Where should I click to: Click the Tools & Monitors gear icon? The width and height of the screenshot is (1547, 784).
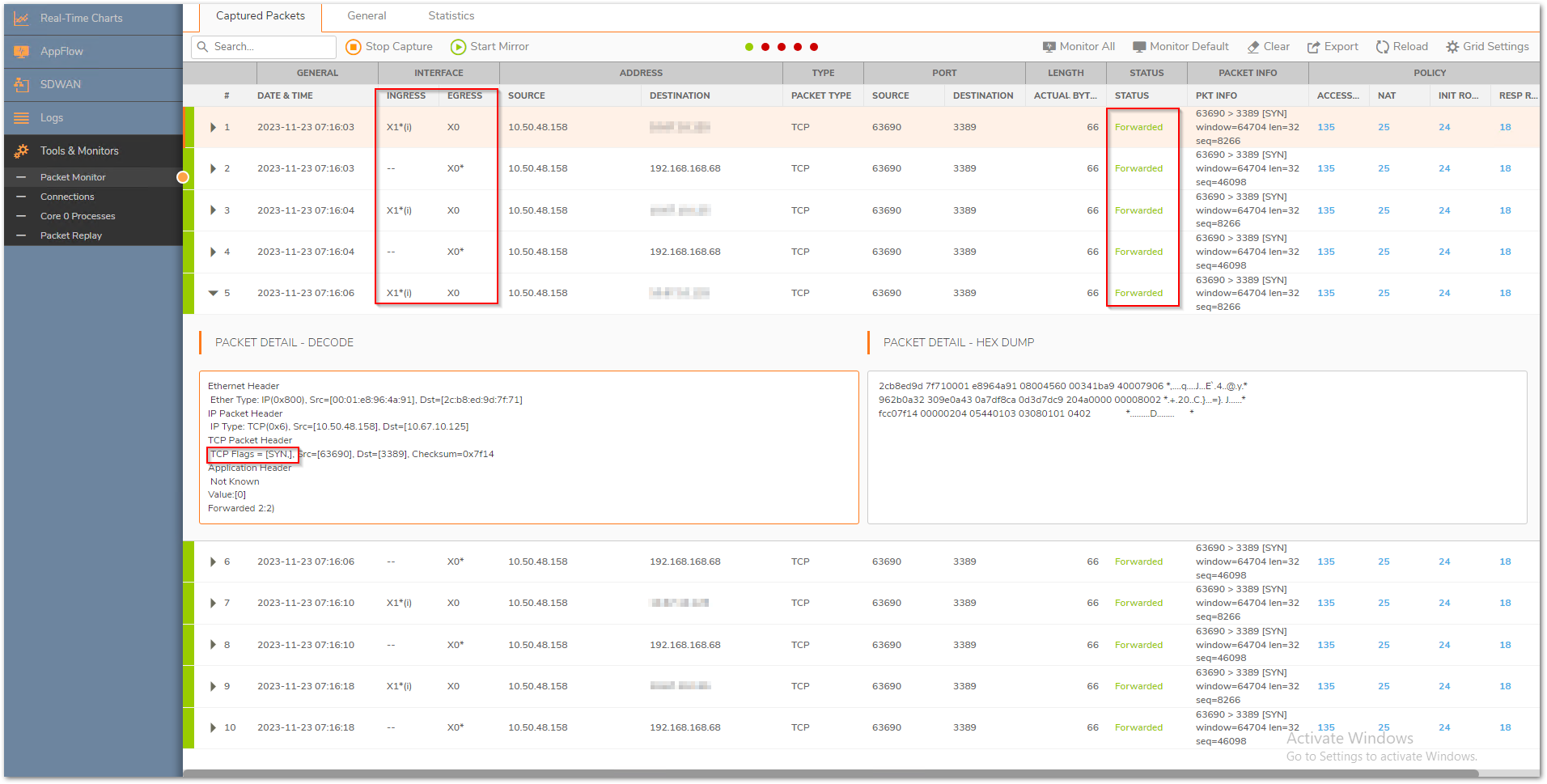click(22, 150)
